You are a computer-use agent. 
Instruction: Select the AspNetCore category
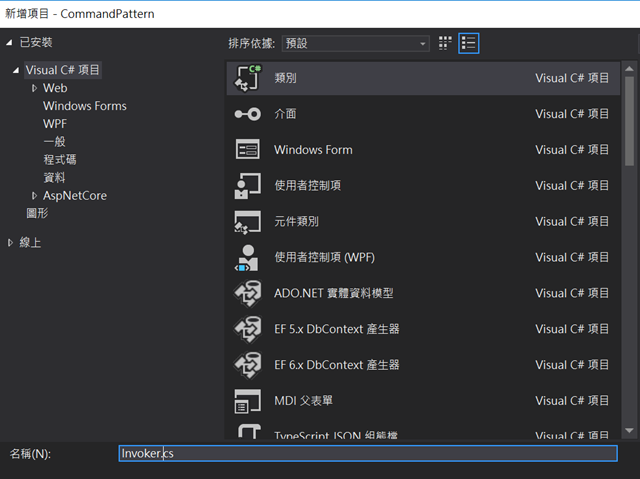[75, 196]
